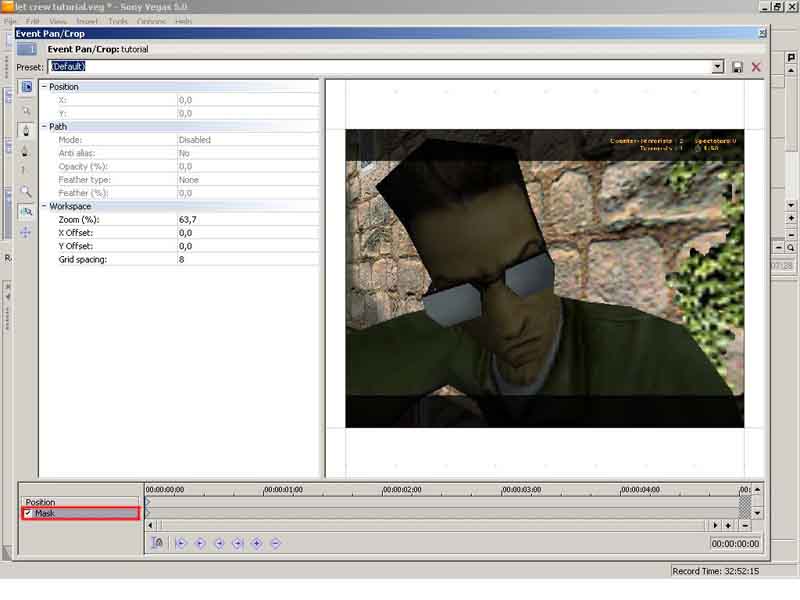Select the Anchor Creation pen tool

pos(27,130)
